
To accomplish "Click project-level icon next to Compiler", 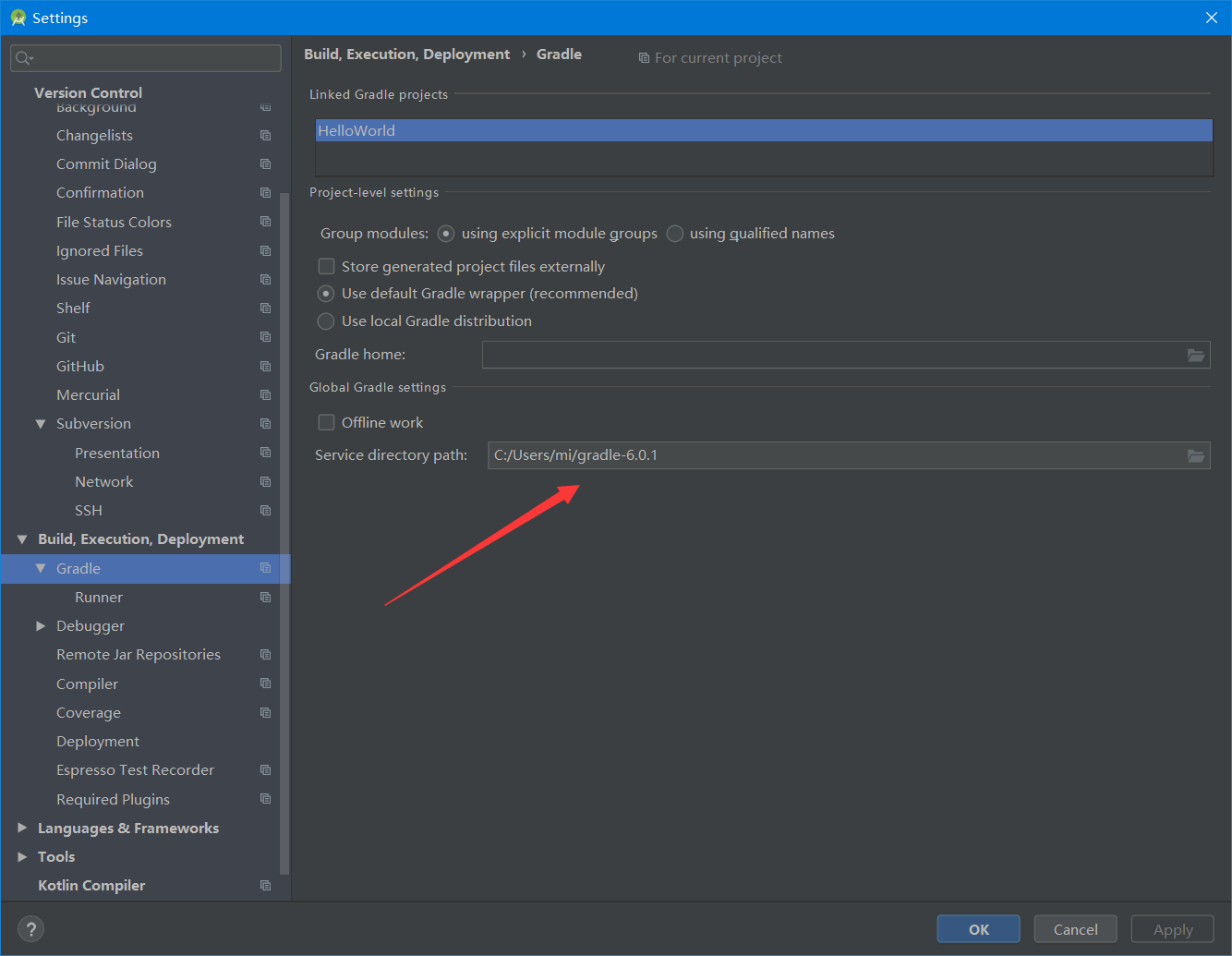I will [265, 684].
